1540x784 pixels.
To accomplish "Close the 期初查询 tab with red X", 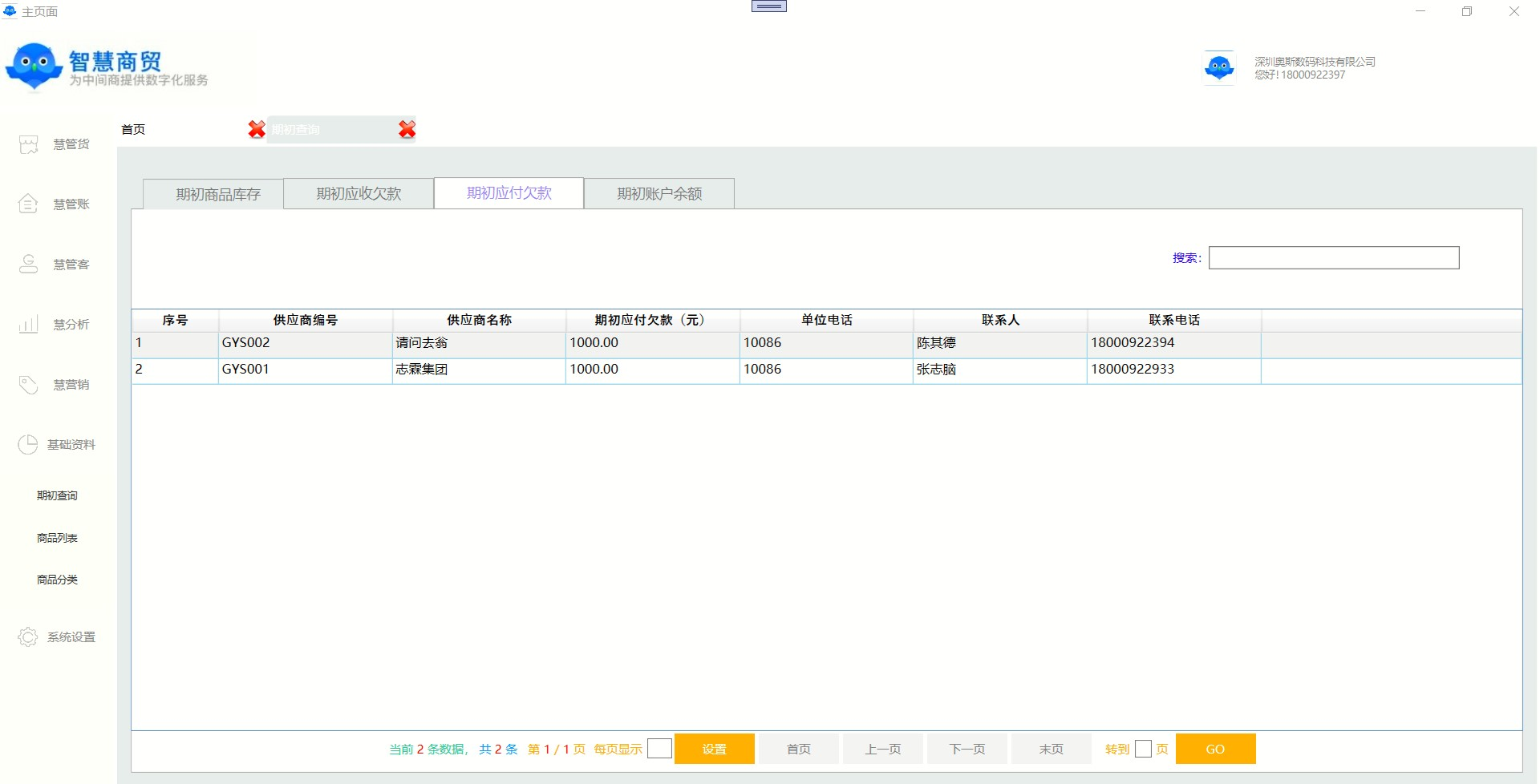I will (407, 129).
